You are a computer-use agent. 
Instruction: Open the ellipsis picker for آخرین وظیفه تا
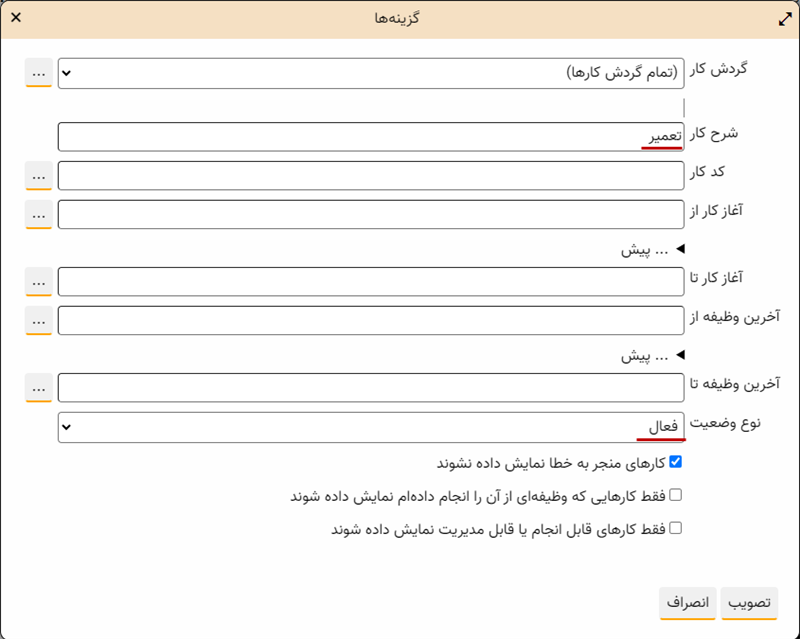point(38,387)
